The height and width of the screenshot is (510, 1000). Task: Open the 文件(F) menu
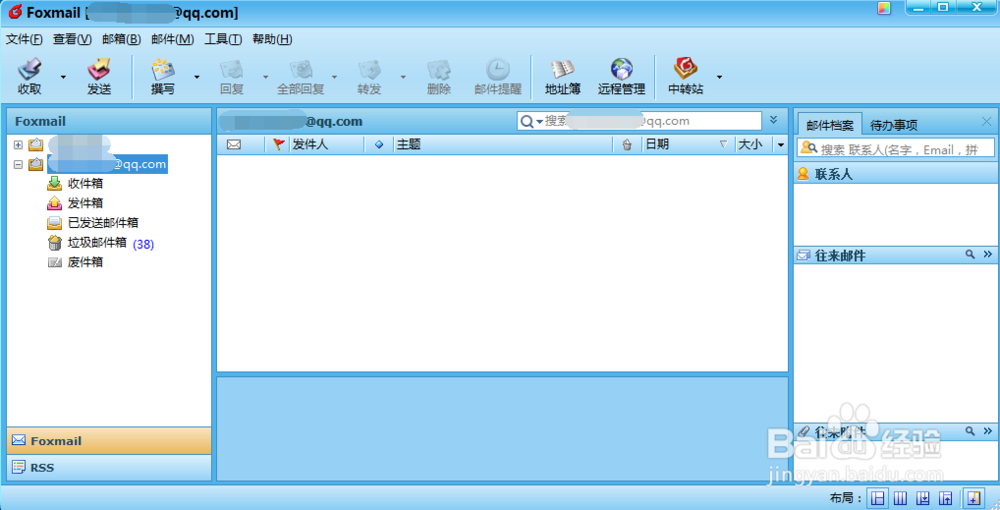[24, 40]
